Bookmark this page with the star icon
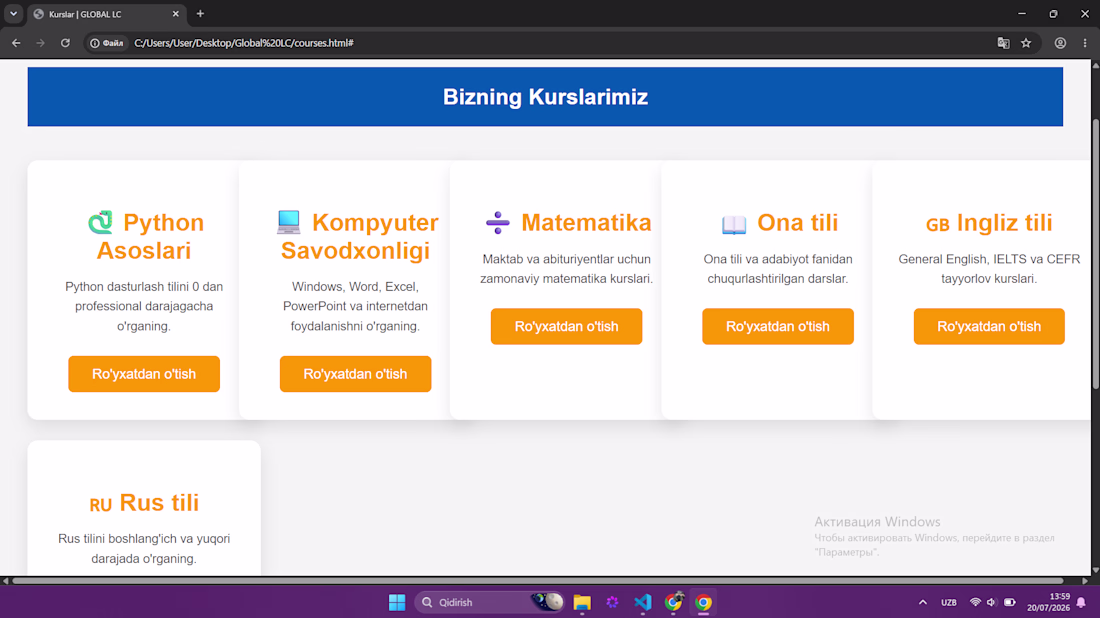 1026,43
